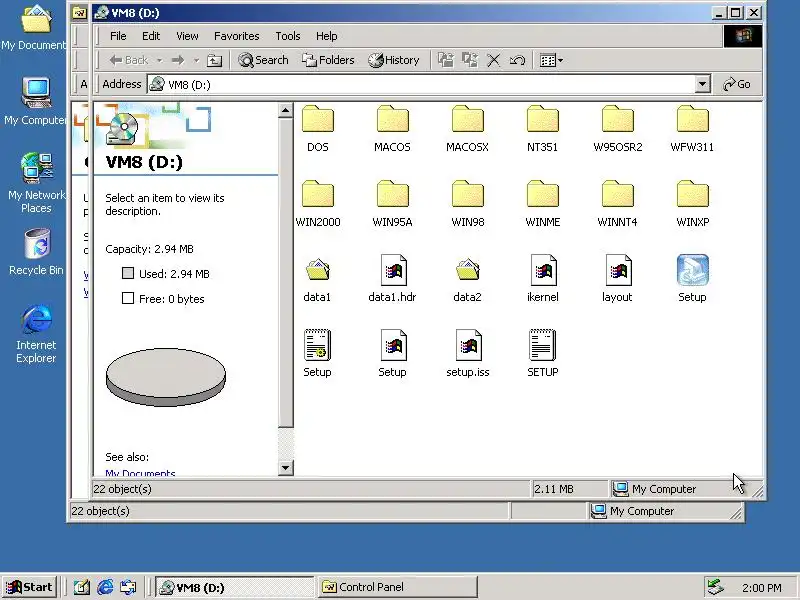The width and height of the screenshot is (800, 600).
Task: Click the Move To toolbar icon
Action: (445, 60)
